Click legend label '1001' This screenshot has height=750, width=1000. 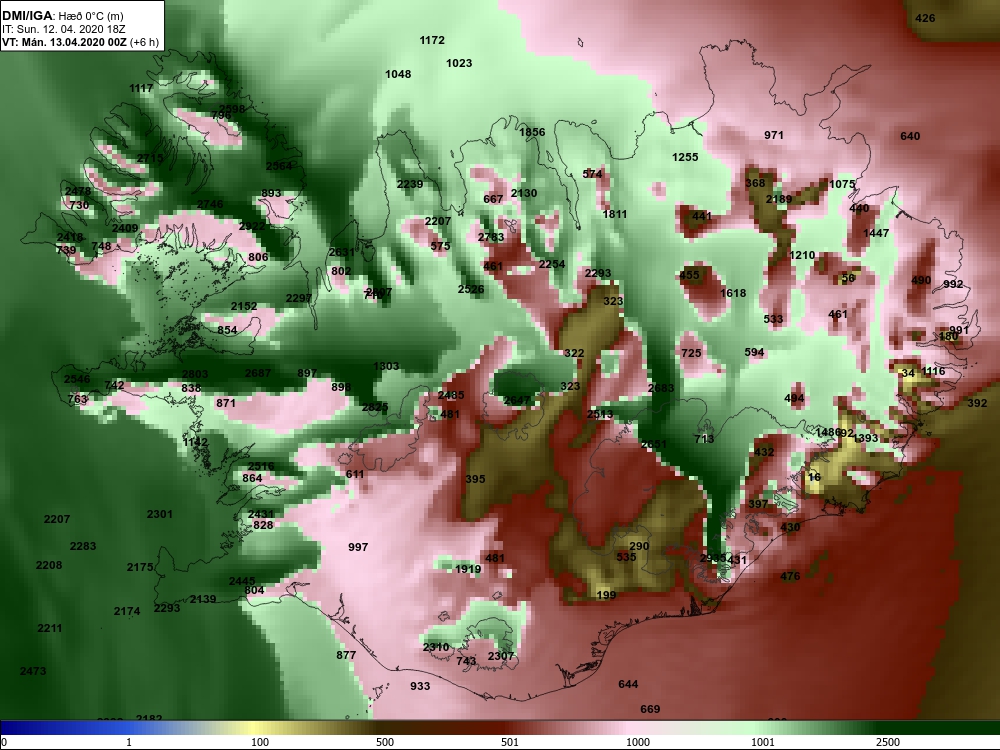(762, 742)
